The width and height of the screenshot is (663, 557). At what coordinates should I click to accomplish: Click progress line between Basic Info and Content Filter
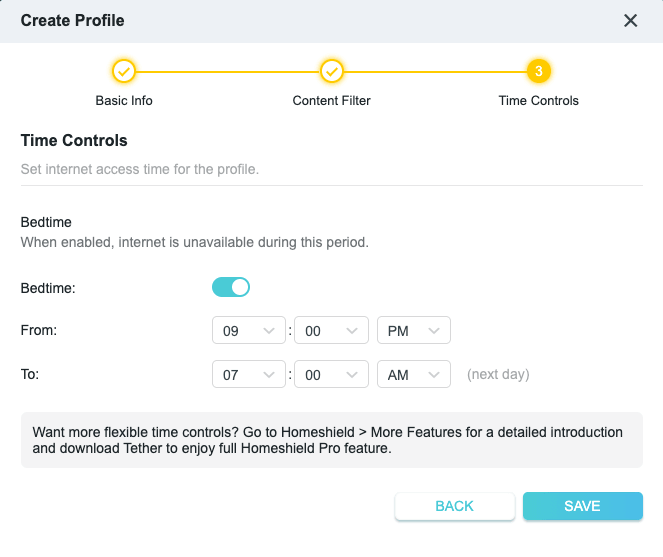(x=228, y=71)
